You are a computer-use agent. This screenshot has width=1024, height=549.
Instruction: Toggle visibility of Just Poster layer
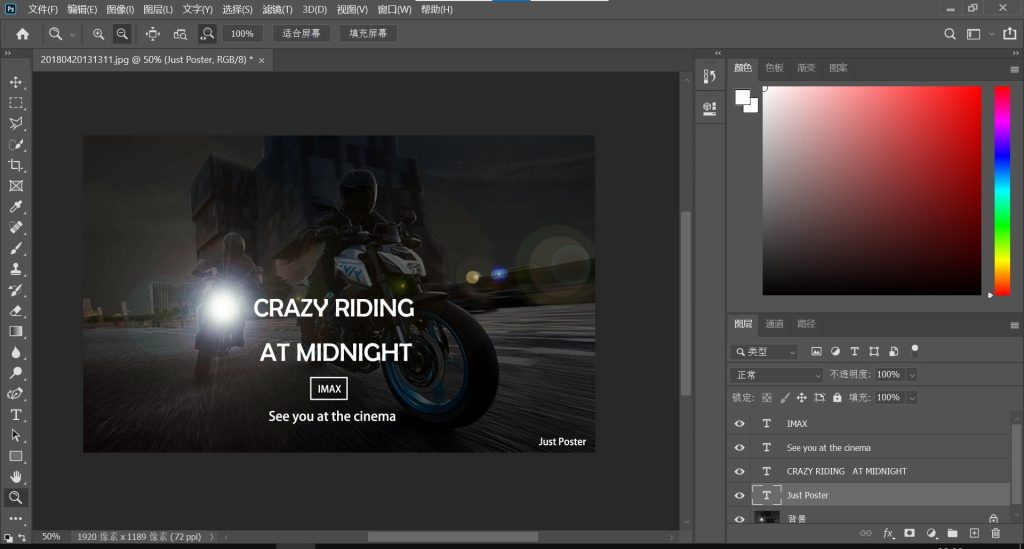[740, 495]
